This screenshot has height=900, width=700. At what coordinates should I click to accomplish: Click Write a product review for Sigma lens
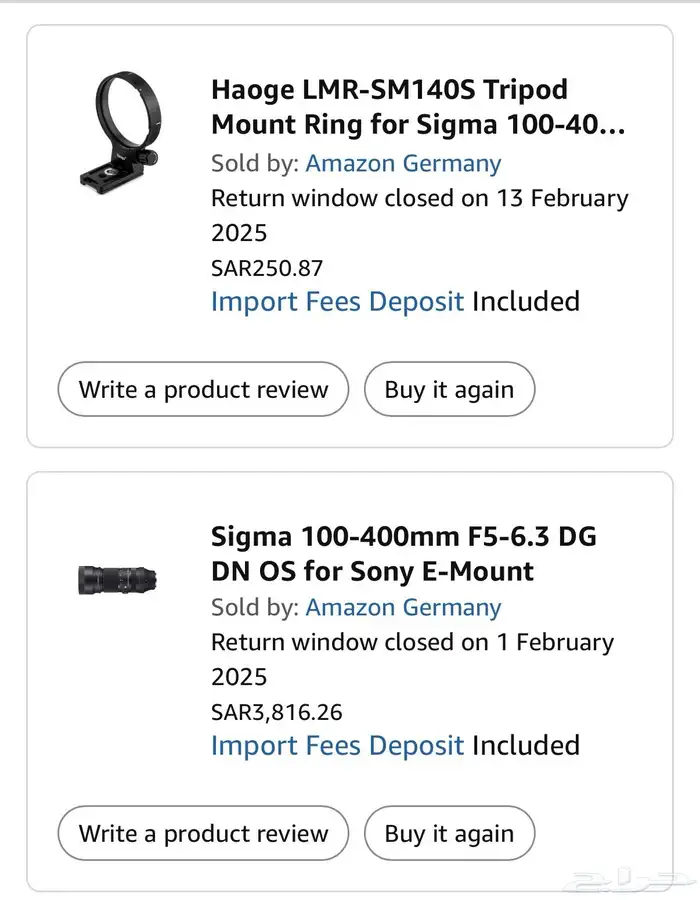[202, 833]
